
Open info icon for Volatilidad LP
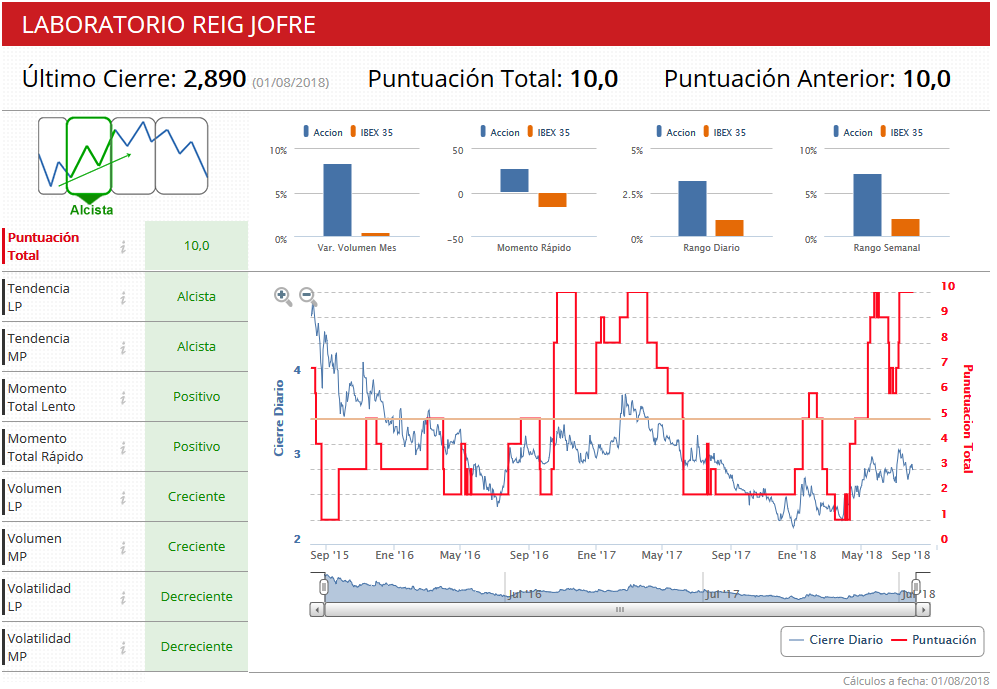click(123, 598)
